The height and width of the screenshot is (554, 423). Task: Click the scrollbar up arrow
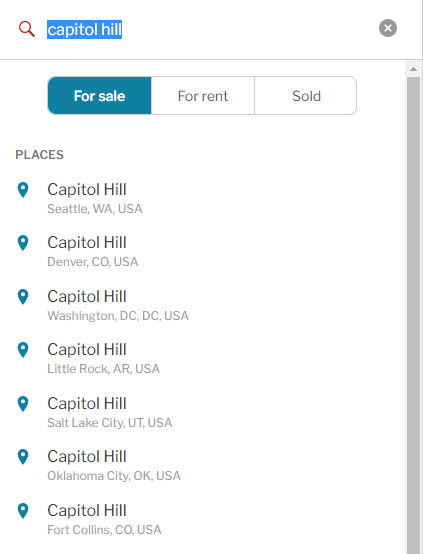[x=413, y=69]
